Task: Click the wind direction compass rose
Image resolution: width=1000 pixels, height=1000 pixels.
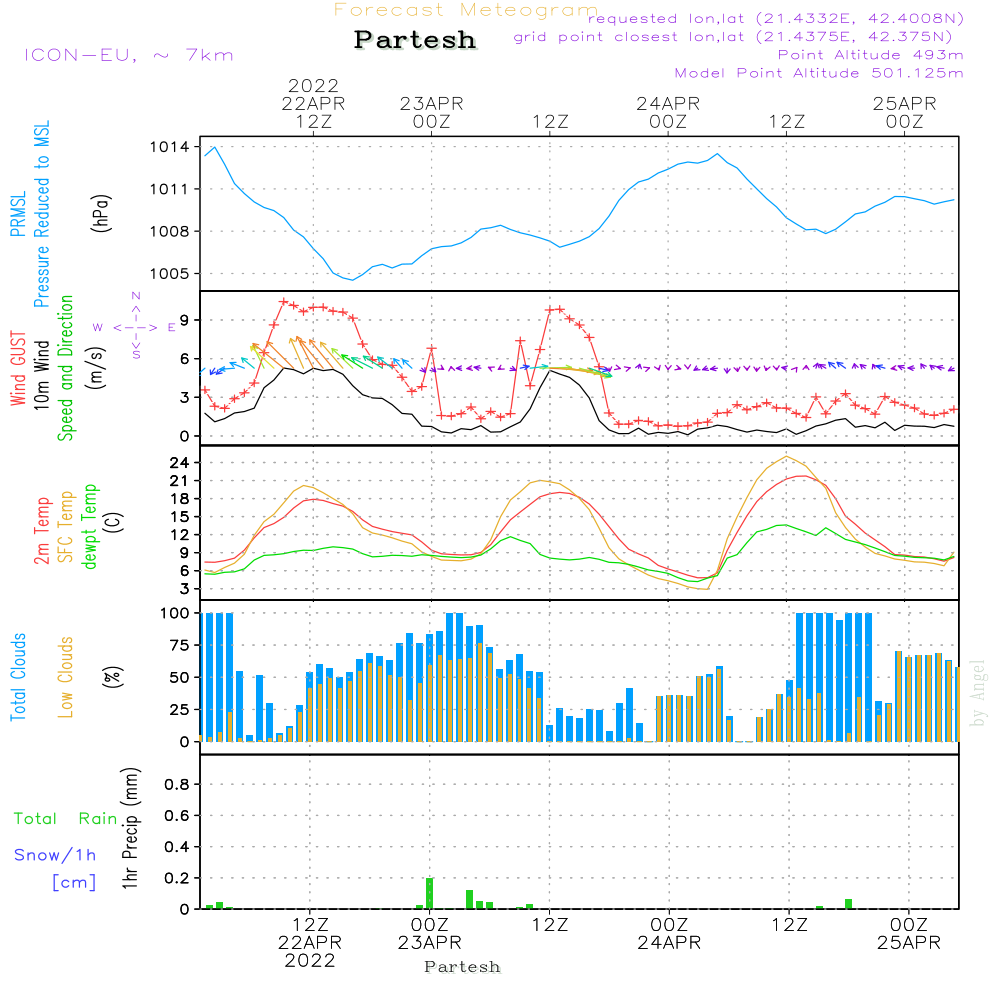Action: 136,326
